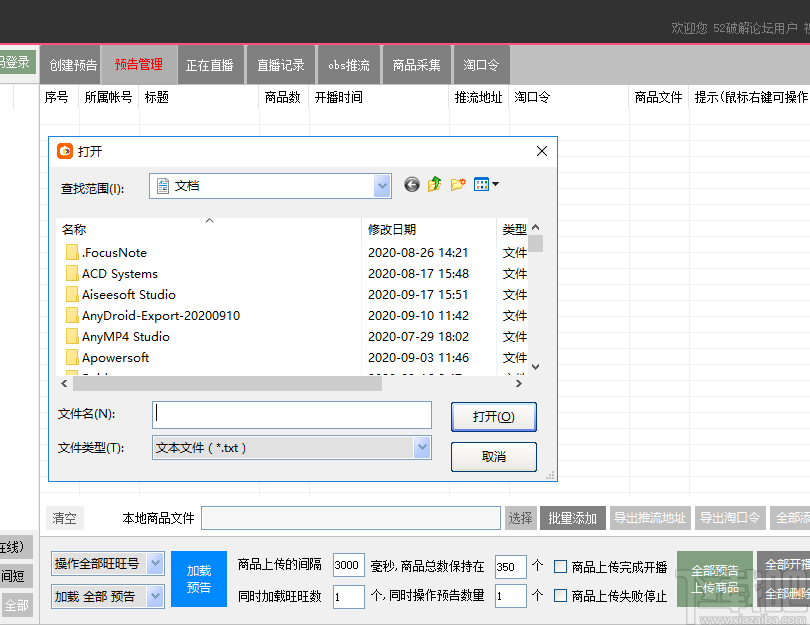This screenshot has height=625, width=810.
Task: Switch to the obs推流 tab
Action: tap(349, 65)
